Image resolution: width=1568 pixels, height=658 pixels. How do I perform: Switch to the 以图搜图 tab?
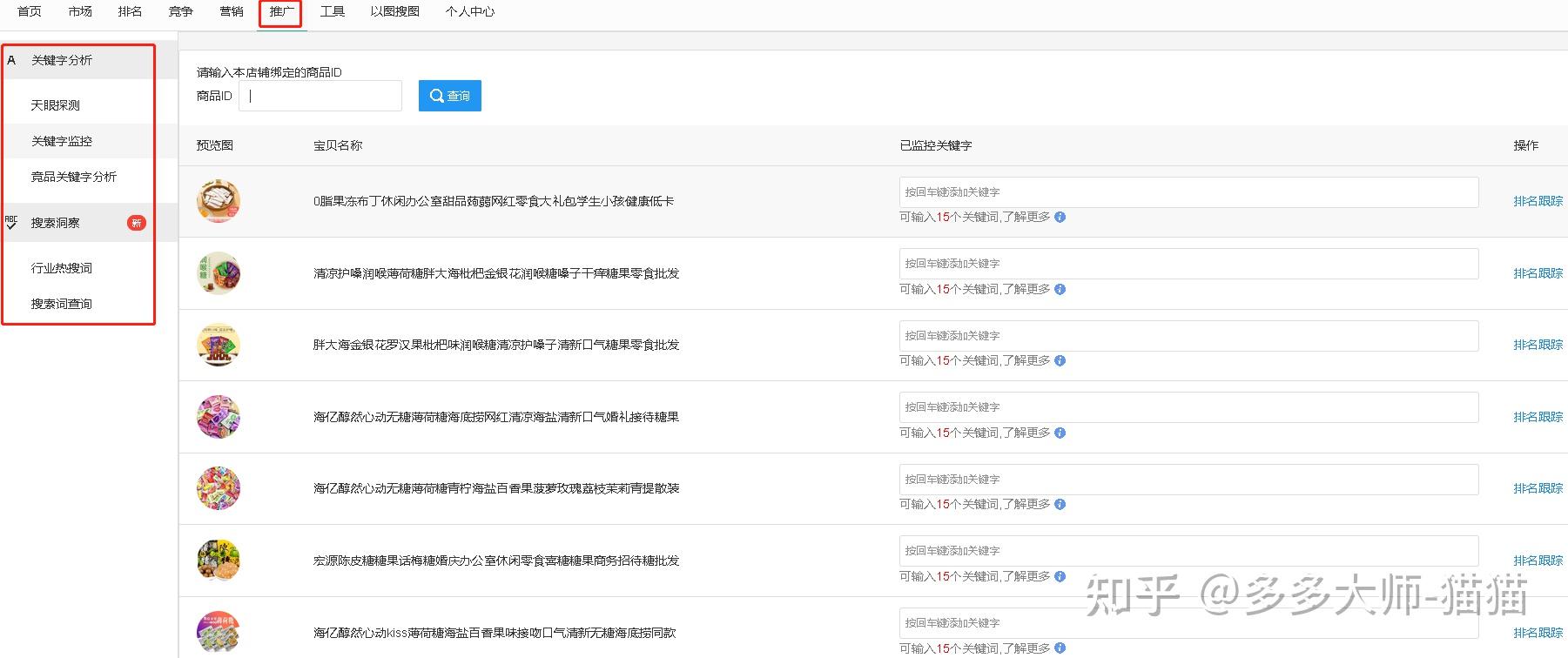[x=394, y=11]
